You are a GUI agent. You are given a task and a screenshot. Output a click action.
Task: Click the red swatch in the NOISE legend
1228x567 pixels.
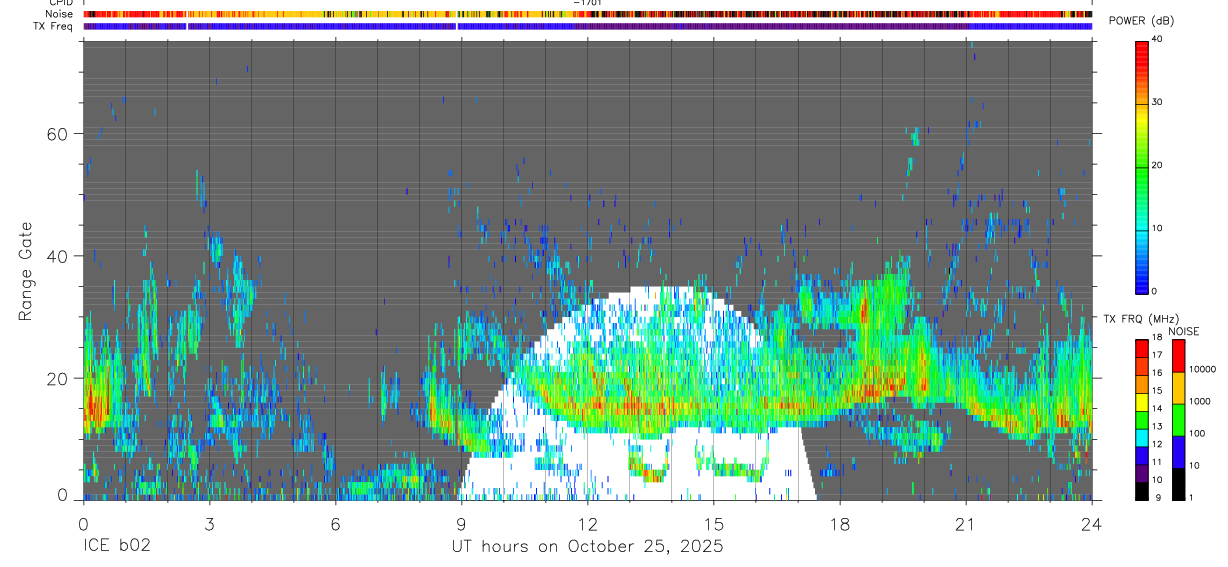[1178, 356]
